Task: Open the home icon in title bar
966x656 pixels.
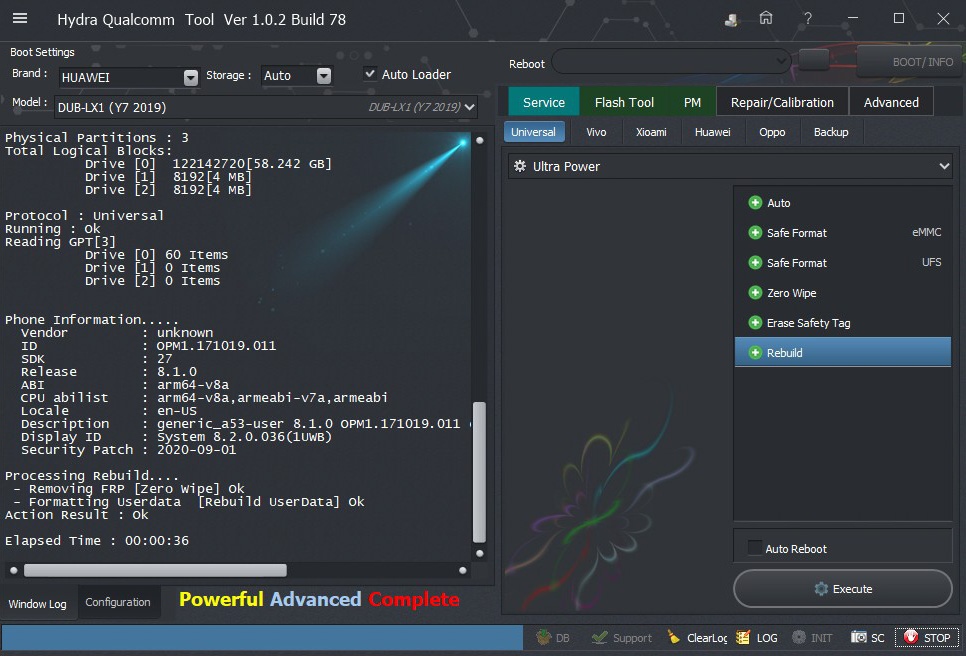Action: click(x=766, y=18)
